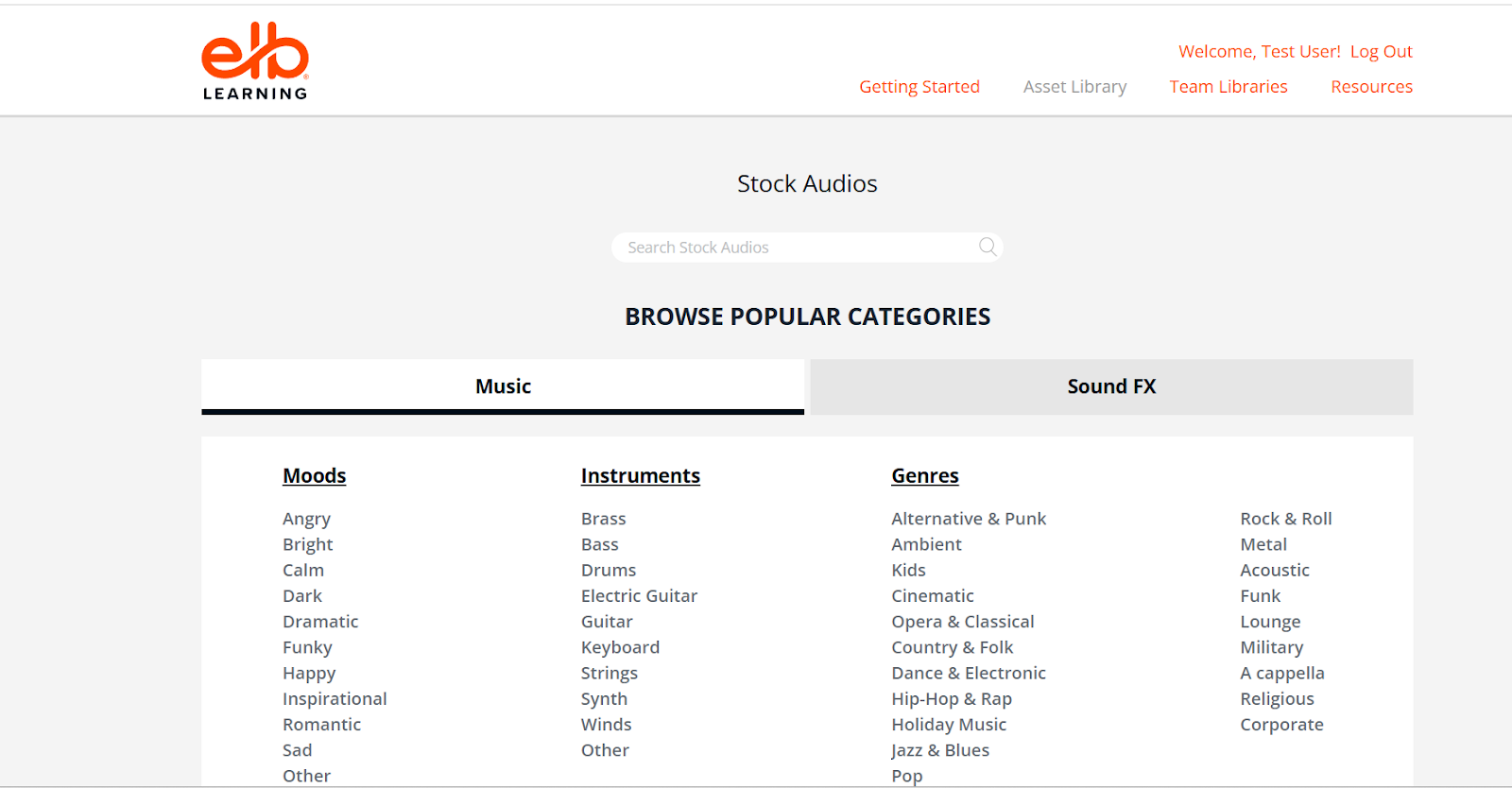Open the Resources menu item
Screen dimensions: 1512x788
[1371, 87]
